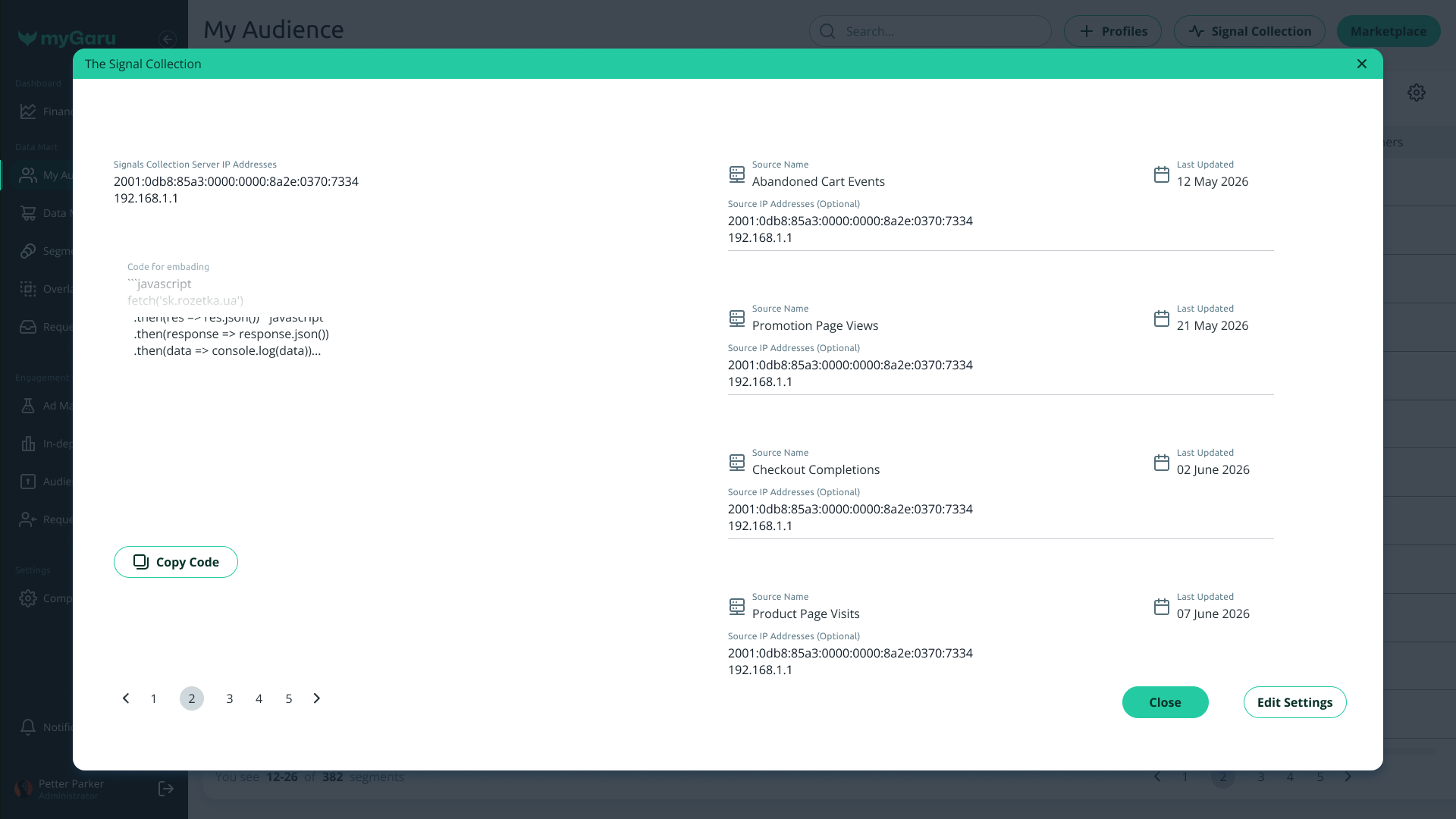Select page 3 in the background segments pagination
This screenshot has width=1456, height=819.
1261,777
